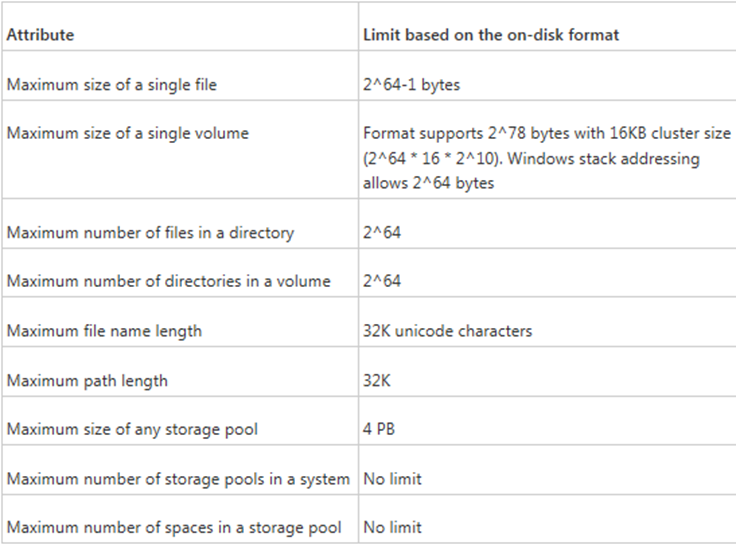Click the Limit based on on-disk format header
This screenshot has width=736, height=545.
pos(491,35)
